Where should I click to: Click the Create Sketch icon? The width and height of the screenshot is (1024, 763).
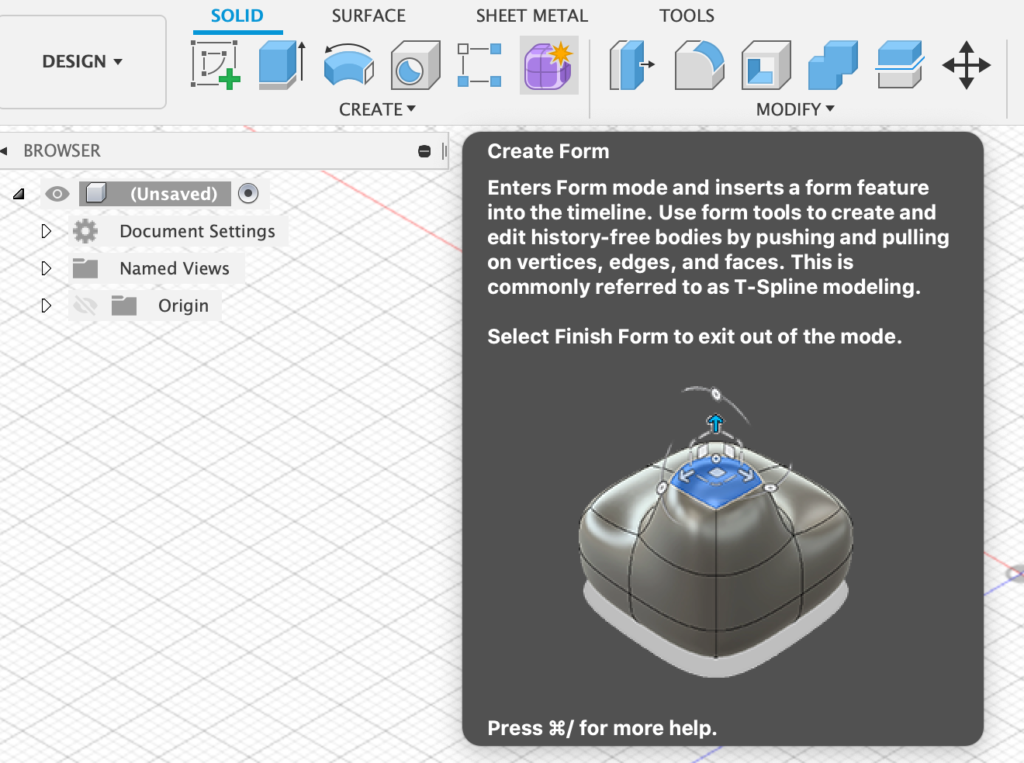[216, 65]
